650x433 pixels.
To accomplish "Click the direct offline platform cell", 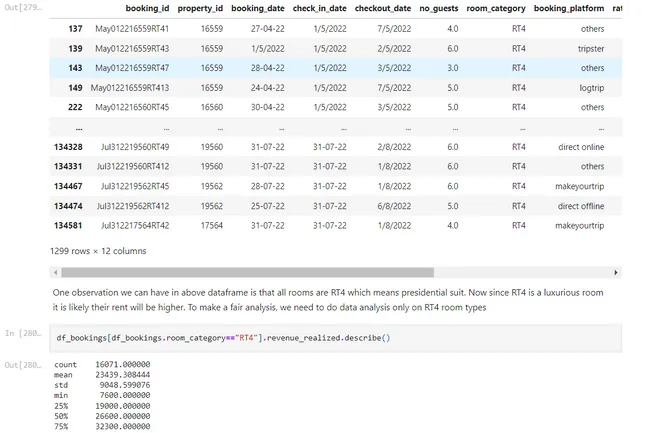I will [x=581, y=206].
